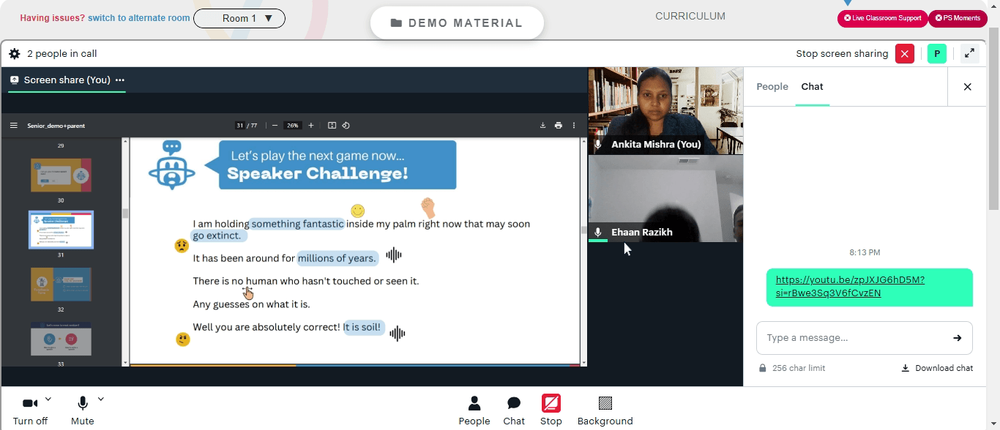
Task: Open call settings gear icon
Action: [14, 54]
